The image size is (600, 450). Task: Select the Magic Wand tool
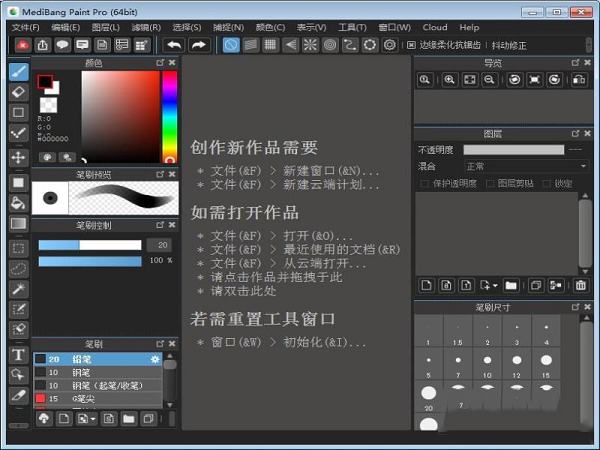pyautogui.click(x=19, y=289)
